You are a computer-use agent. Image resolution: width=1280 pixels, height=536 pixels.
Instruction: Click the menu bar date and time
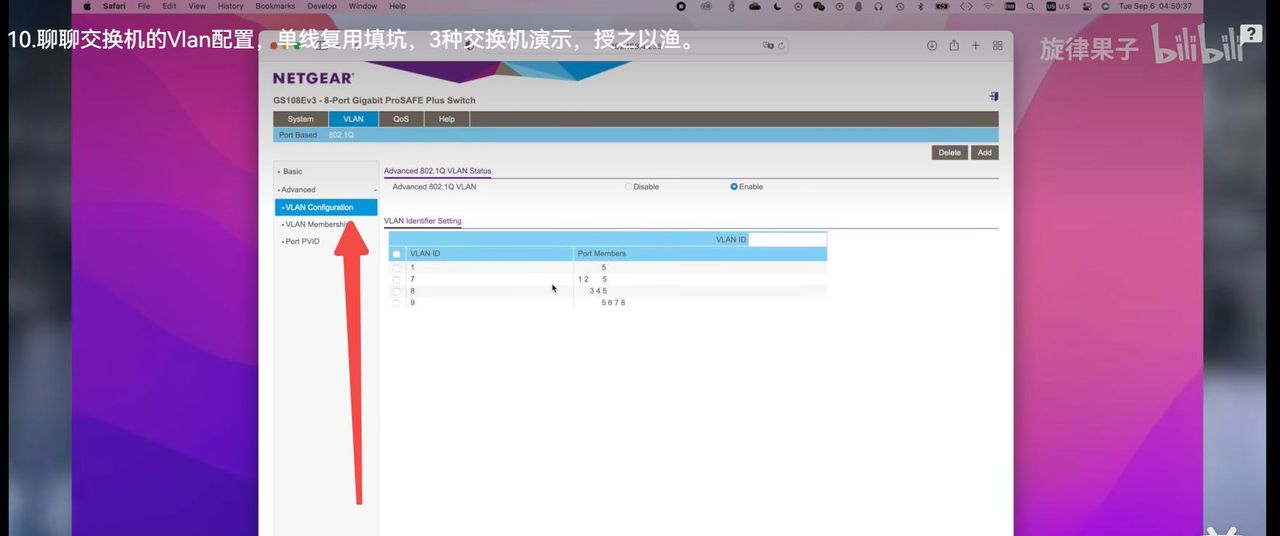point(1155,6)
